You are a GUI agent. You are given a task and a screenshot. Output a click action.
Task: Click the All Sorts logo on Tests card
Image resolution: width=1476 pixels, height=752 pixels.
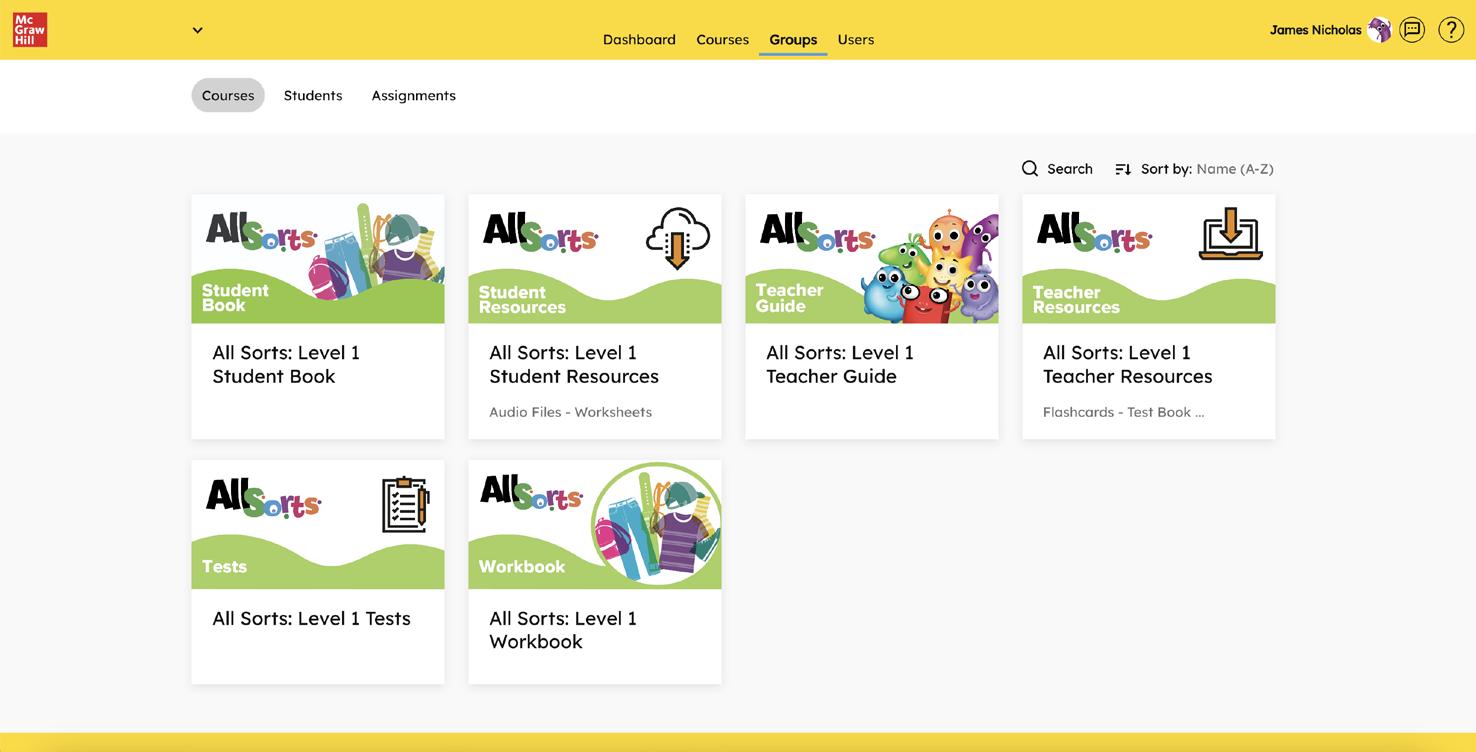pos(263,498)
